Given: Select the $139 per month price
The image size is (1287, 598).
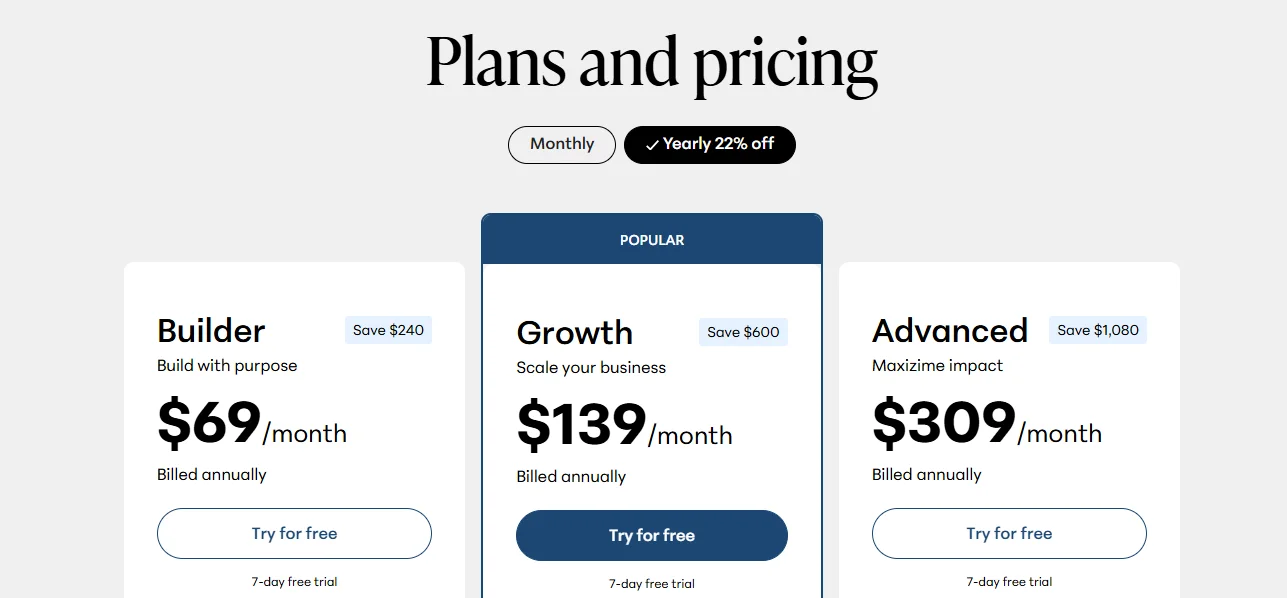Looking at the screenshot, I should 624,426.
